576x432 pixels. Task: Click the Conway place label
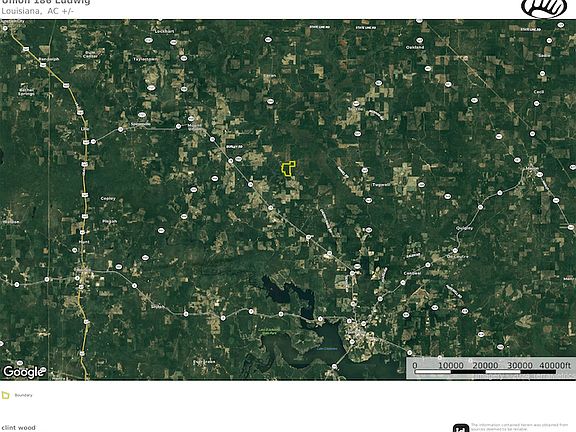pyautogui.click(x=412, y=273)
